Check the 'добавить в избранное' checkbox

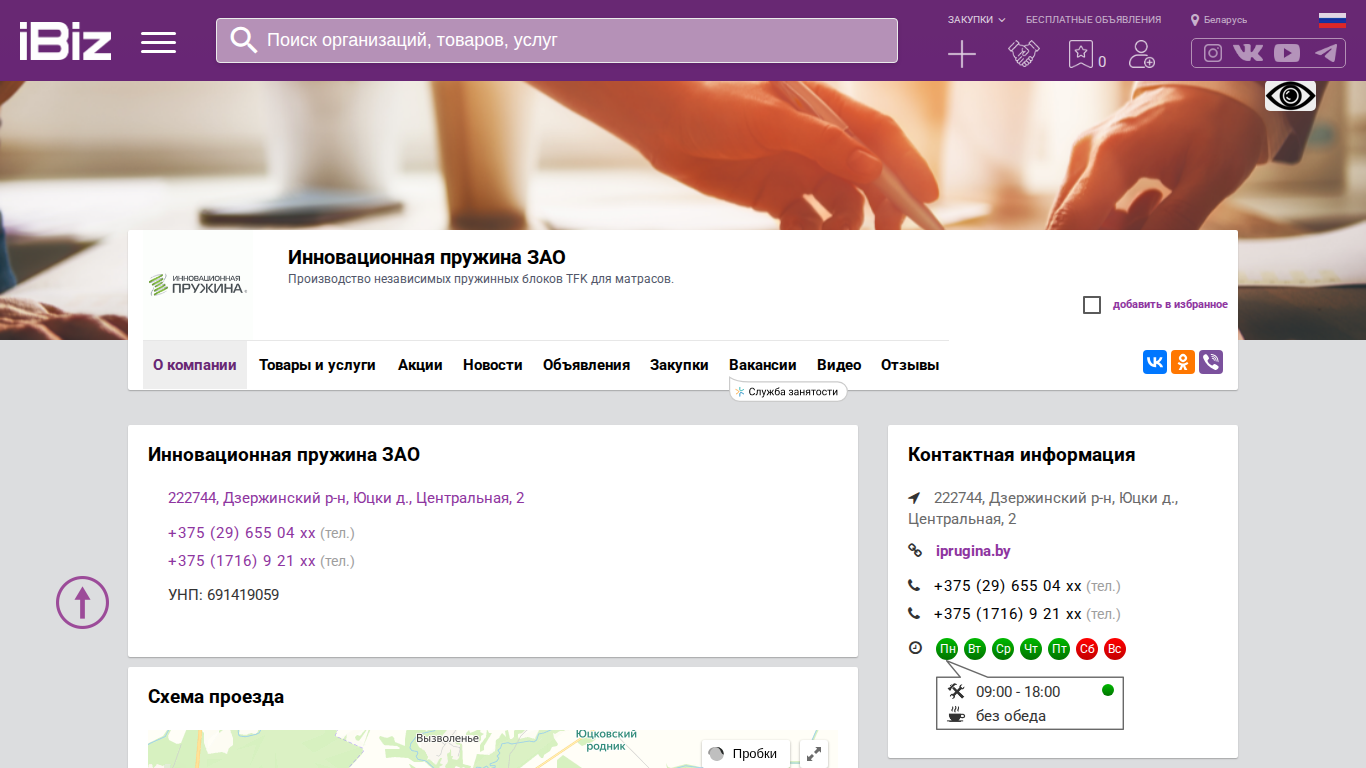pyautogui.click(x=1092, y=305)
